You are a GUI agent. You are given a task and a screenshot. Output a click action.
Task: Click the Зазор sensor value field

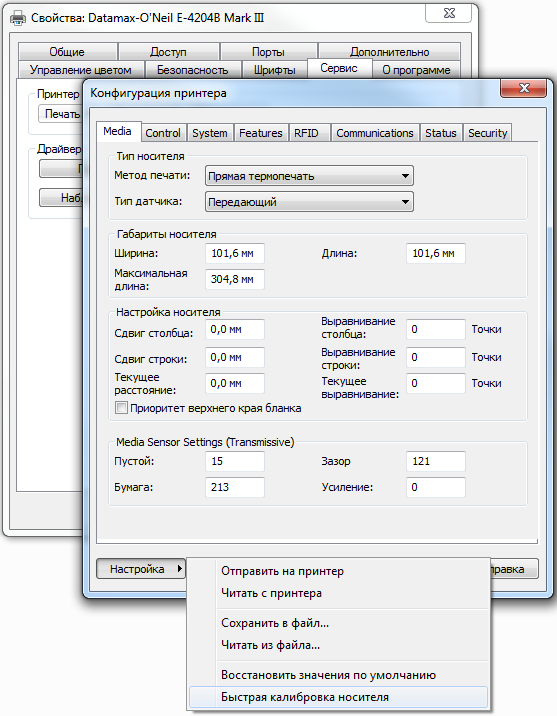[x=436, y=461]
